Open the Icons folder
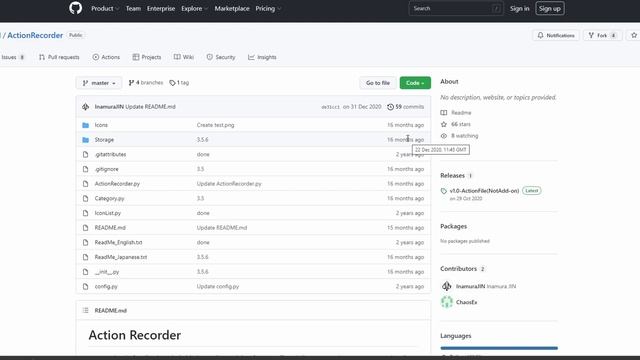The width and height of the screenshot is (640, 360). 101,125
